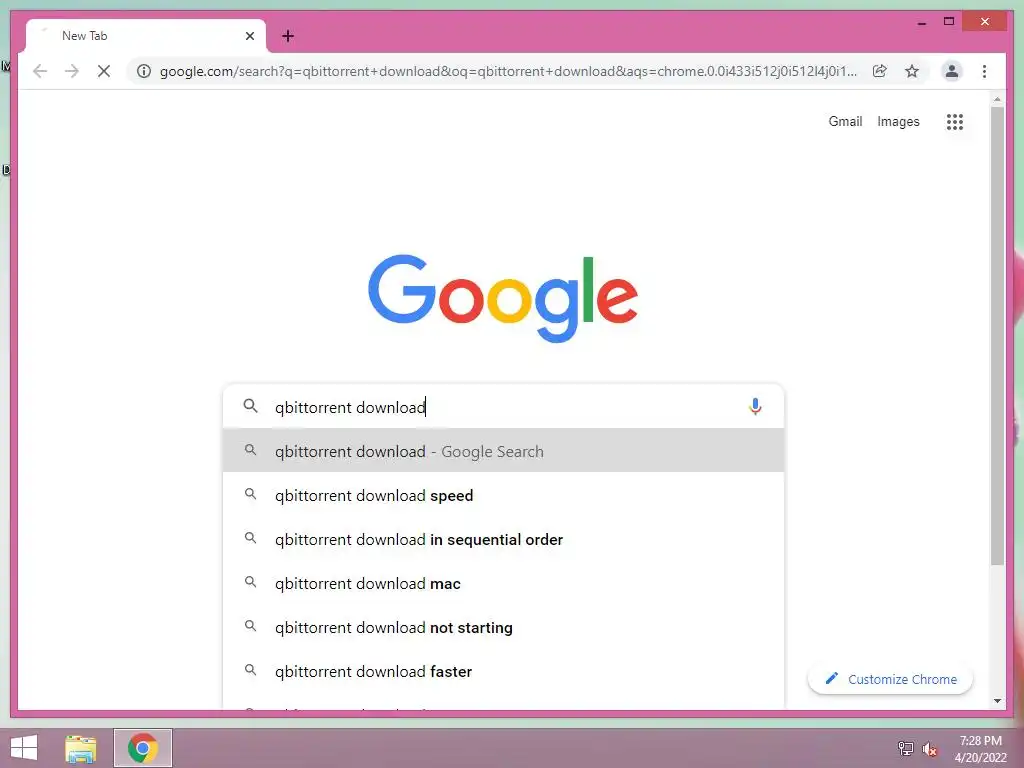Click the Chrome taskbar icon
This screenshot has width=1024, height=768.
[142, 748]
